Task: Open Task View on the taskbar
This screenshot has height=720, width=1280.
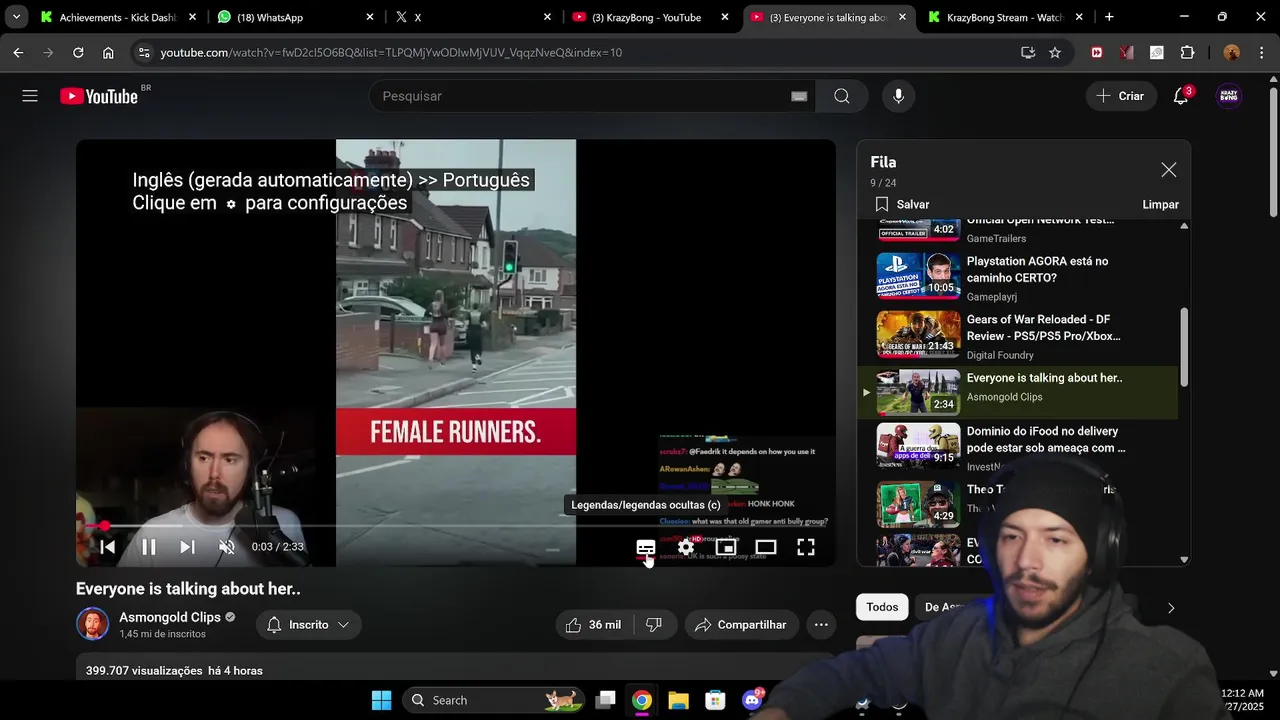Action: 605,700
